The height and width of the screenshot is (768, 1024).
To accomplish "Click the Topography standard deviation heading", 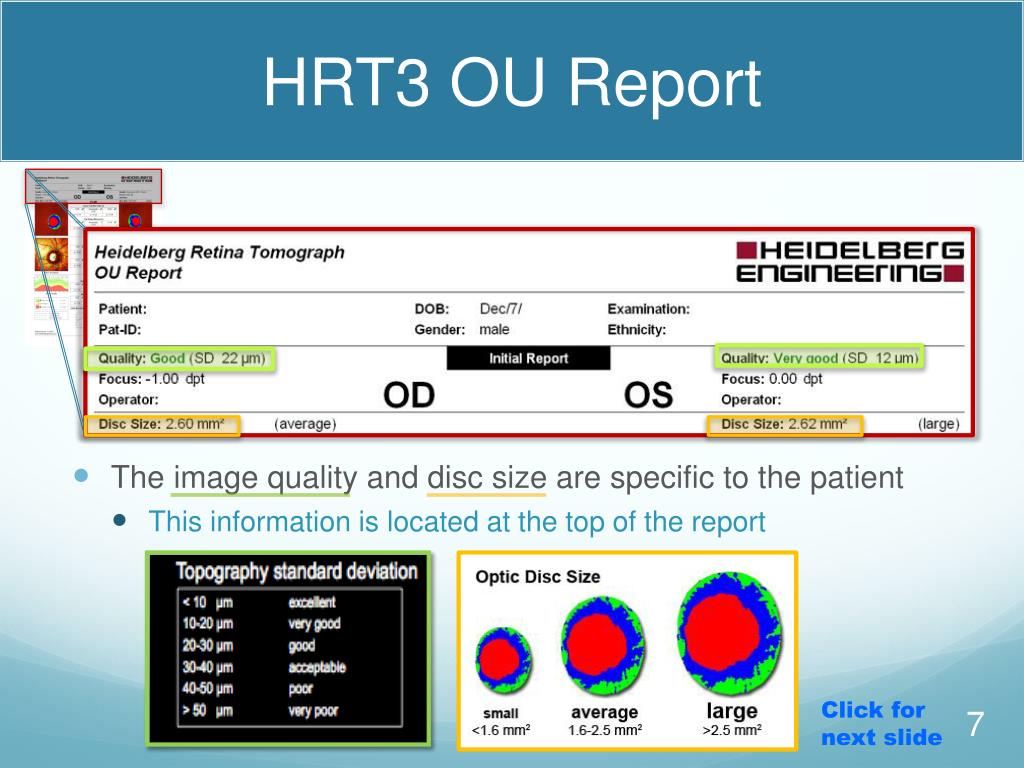I will (296, 571).
